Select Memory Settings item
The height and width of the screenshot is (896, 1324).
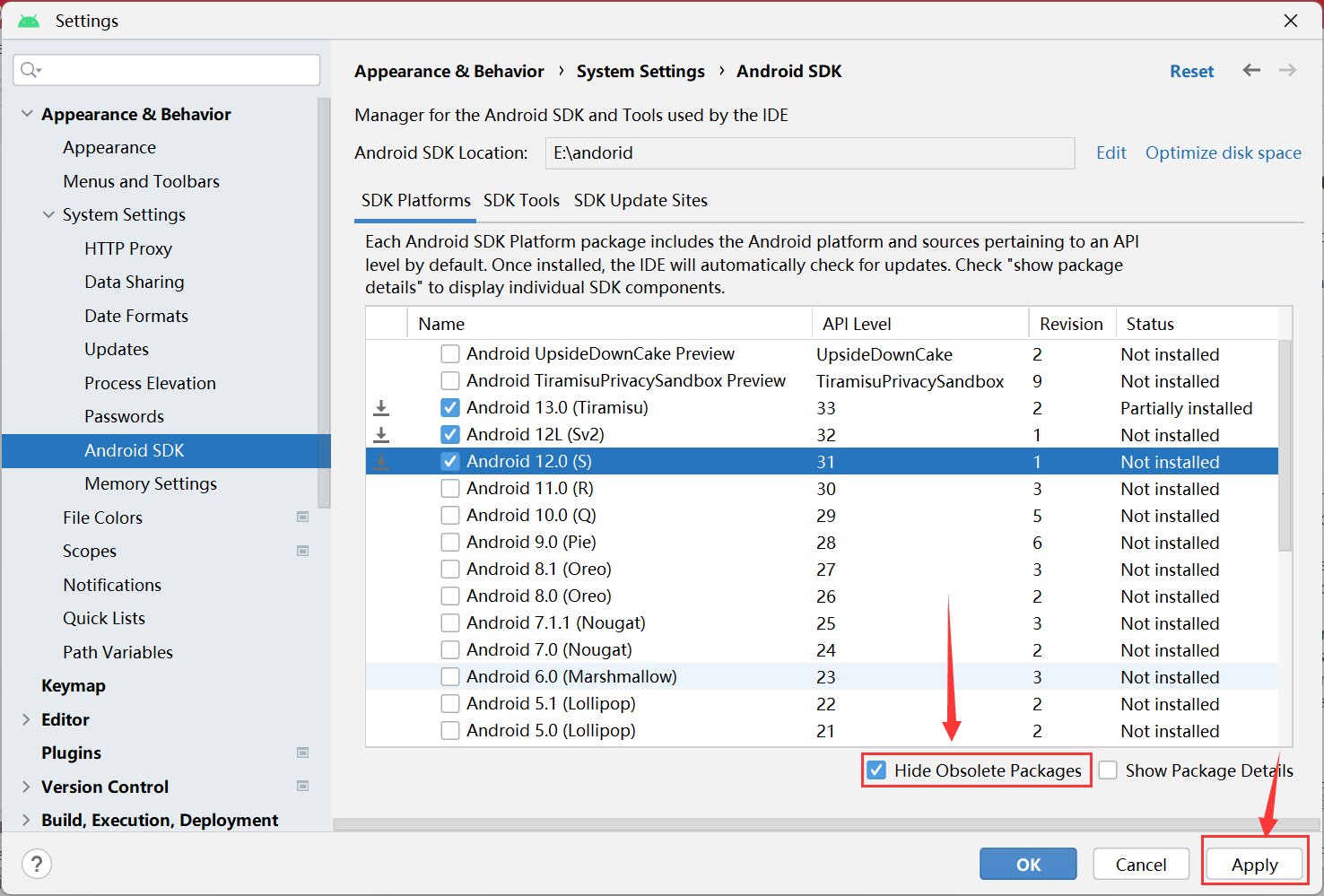pyautogui.click(x=151, y=483)
